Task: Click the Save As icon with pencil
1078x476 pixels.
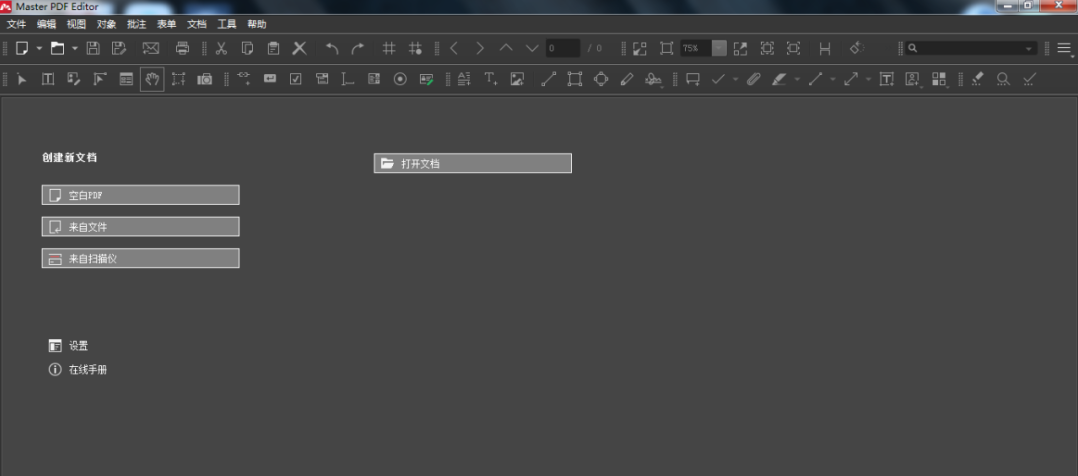Action: (119, 48)
